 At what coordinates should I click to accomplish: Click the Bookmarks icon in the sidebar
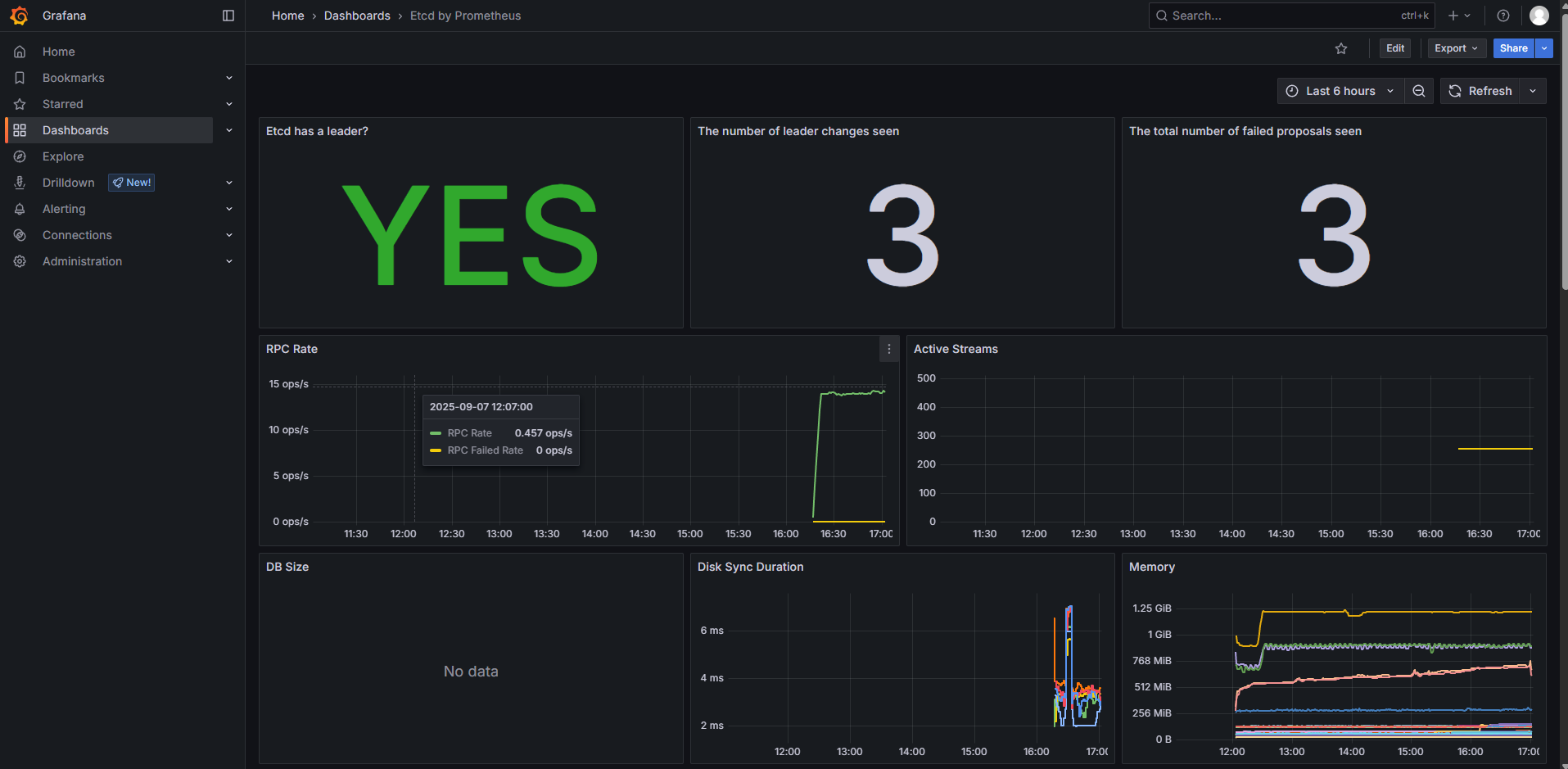(x=20, y=78)
